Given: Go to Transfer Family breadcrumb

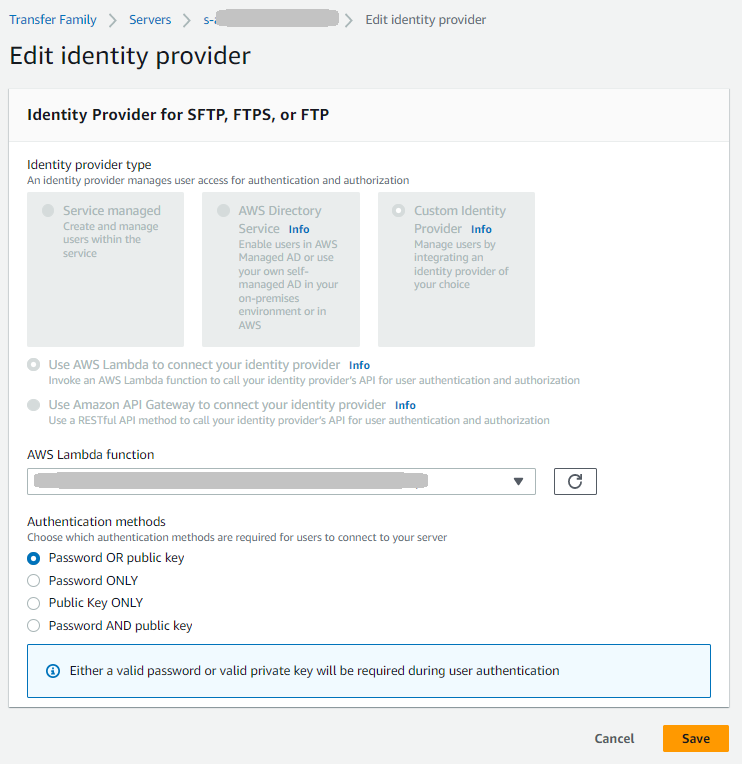Looking at the screenshot, I should [53, 20].
